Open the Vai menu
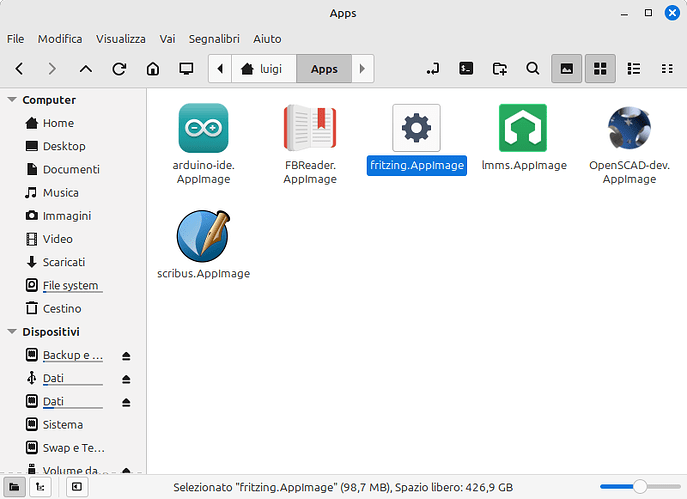This screenshot has width=687, height=499. (167, 39)
